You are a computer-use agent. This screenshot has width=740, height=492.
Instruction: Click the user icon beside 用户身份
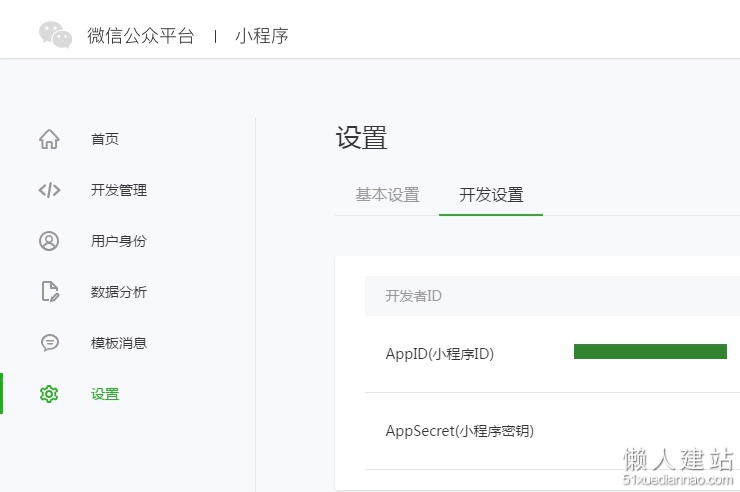pyautogui.click(x=49, y=241)
